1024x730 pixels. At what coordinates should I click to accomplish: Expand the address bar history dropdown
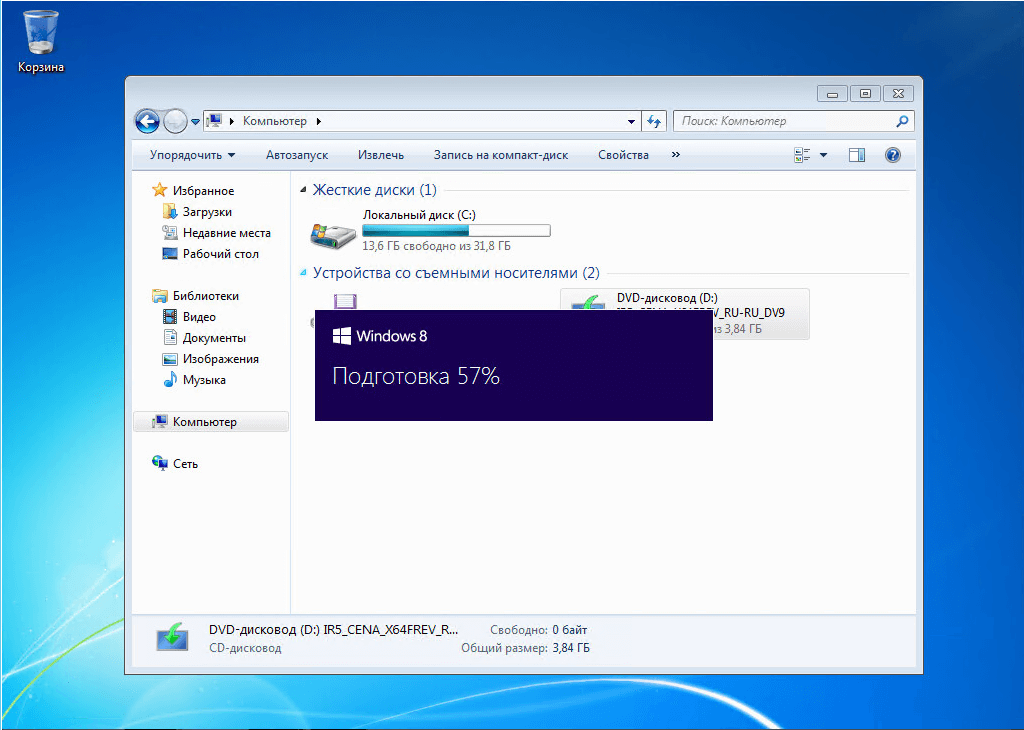(631, 121)
